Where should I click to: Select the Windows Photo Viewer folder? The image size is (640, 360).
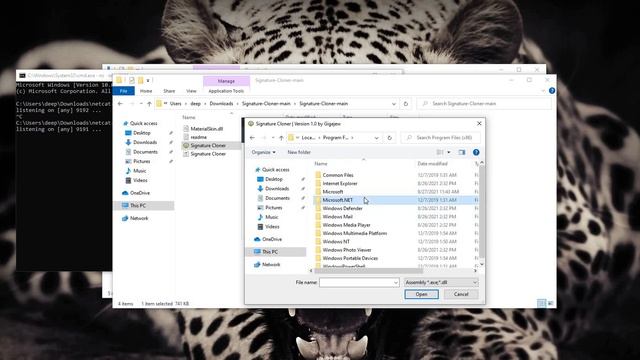[x=347, y=250]
